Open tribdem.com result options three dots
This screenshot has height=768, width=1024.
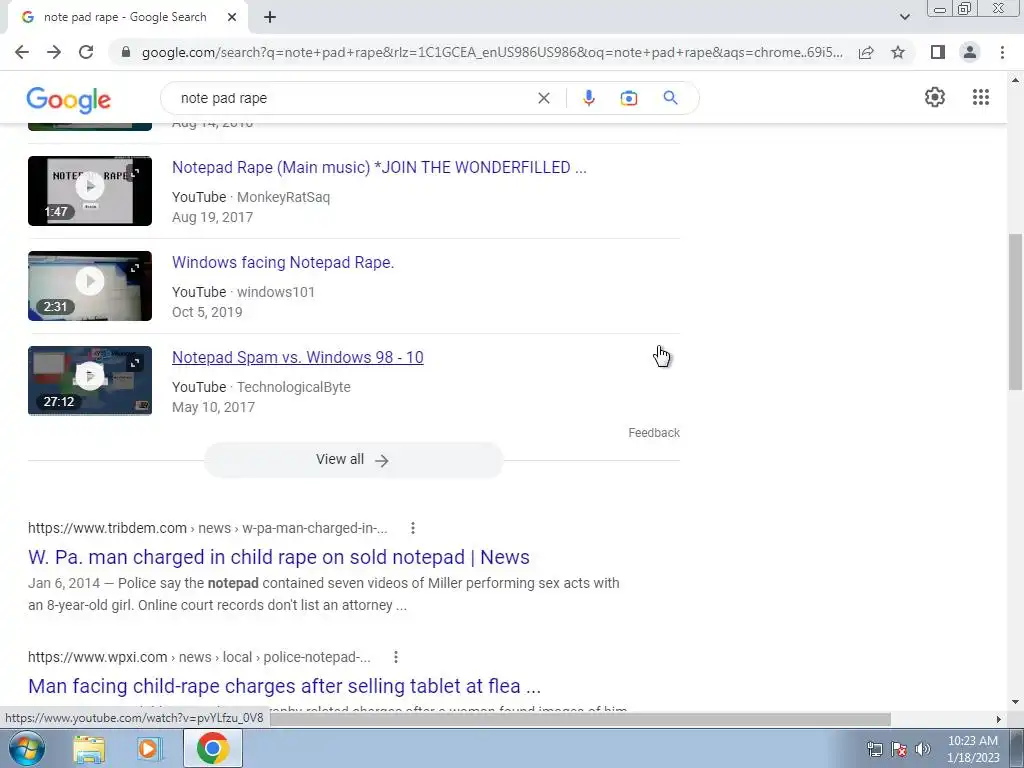413,528
